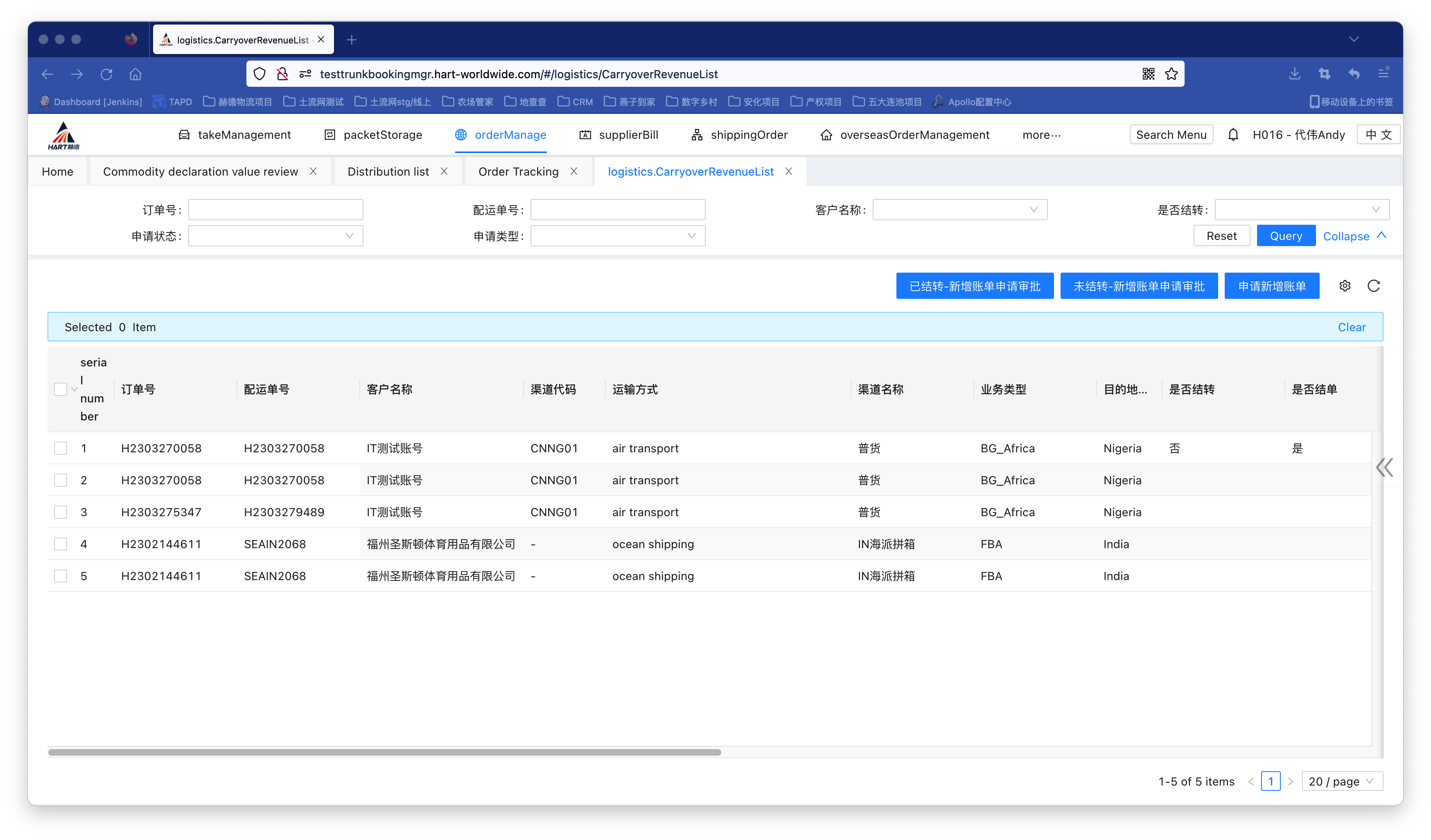1431x840 pixels.
Task: Click the Query button
Action: pyautogui.click(x=1286, y=236)
